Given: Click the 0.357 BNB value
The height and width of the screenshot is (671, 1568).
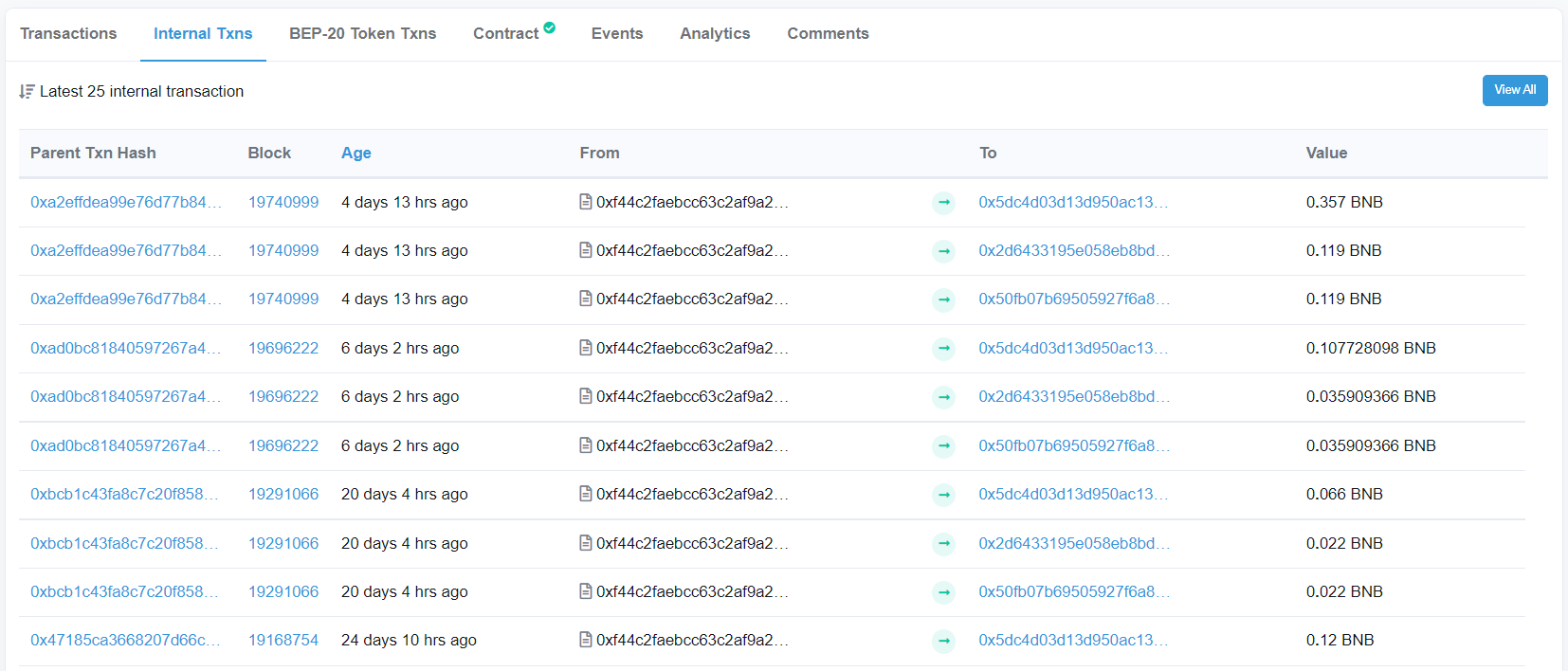Looking at the screenshot, I should pyautogui.click(x=1344, y=202).
